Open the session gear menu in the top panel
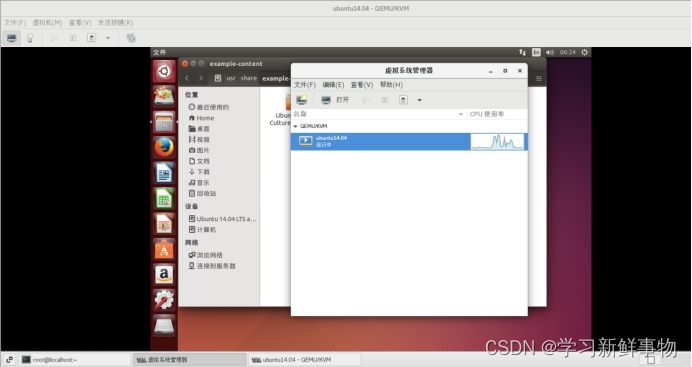 [x=585, y=52]
